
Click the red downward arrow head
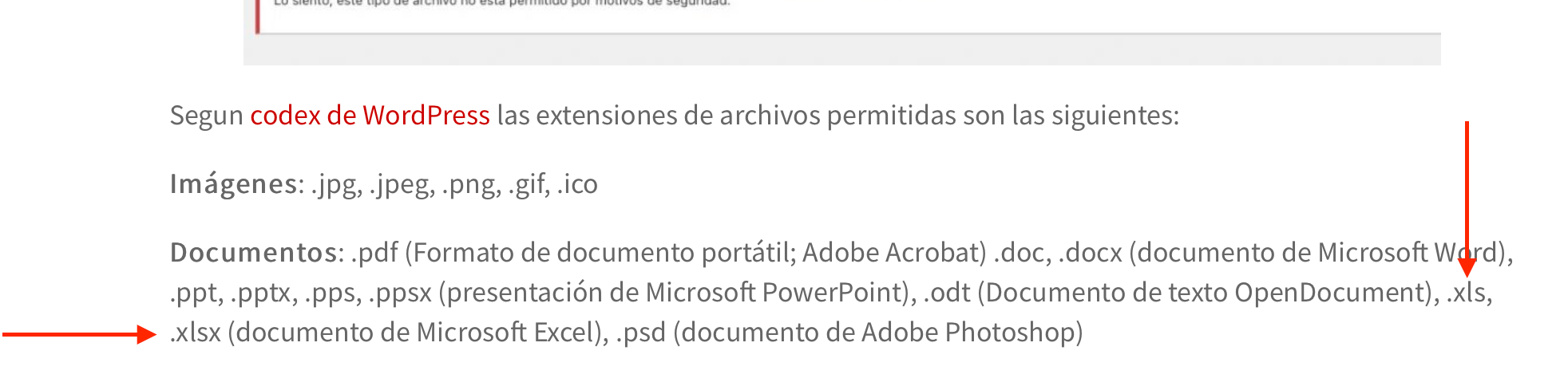[x=1467, y=267]
